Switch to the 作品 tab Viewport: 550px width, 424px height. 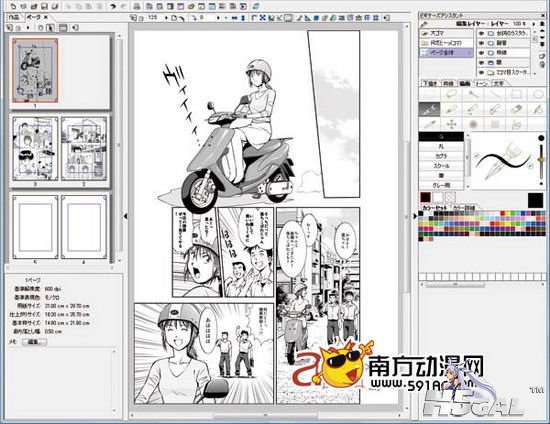[x=14, y=17]
